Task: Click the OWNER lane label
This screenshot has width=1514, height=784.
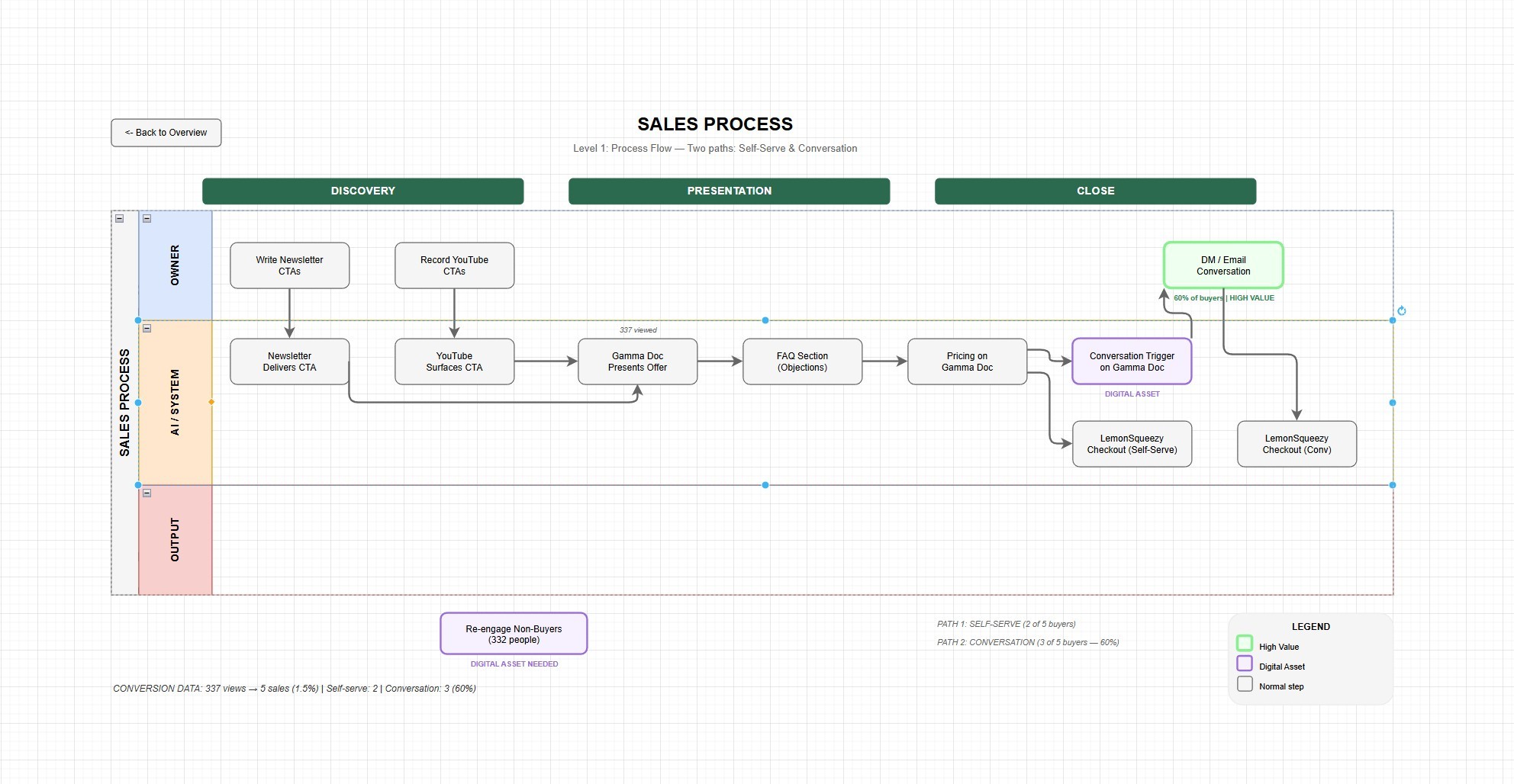Action: 175,265
